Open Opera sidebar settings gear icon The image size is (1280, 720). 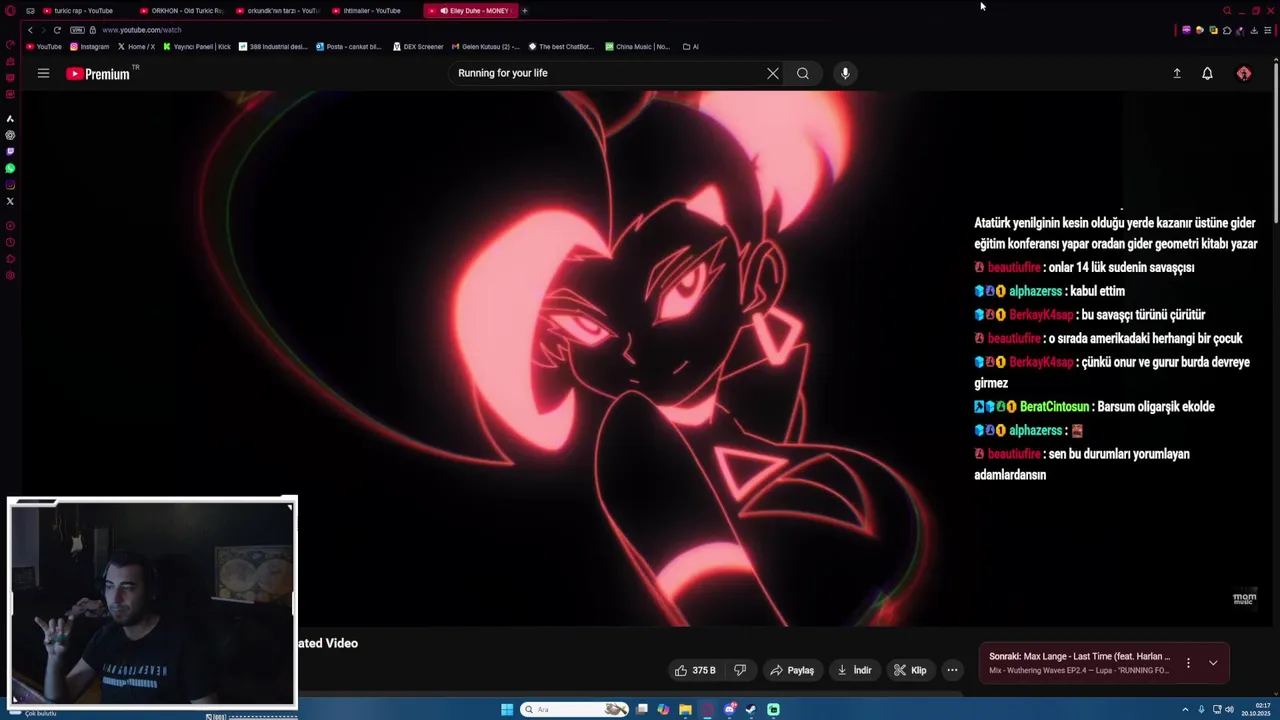click(x=10, y=275)
